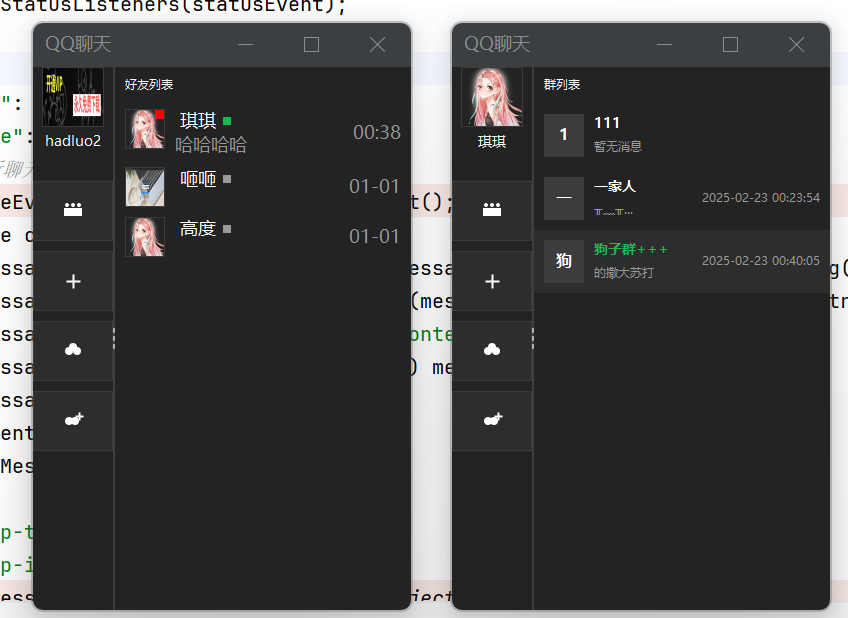Maximize the left QQ聊天 window
This screenshot has width=848, height=618.
312,44
